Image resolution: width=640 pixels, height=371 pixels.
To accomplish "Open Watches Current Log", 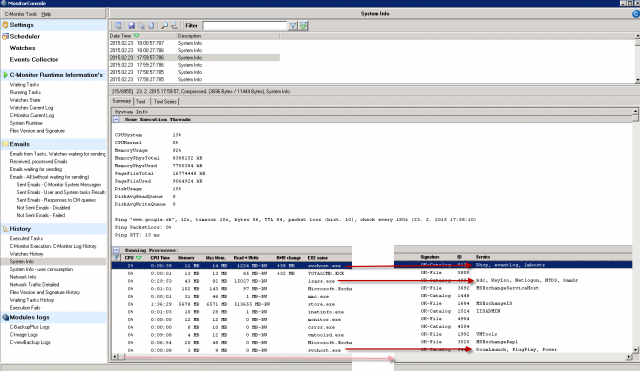I will (x=31, y=108).
